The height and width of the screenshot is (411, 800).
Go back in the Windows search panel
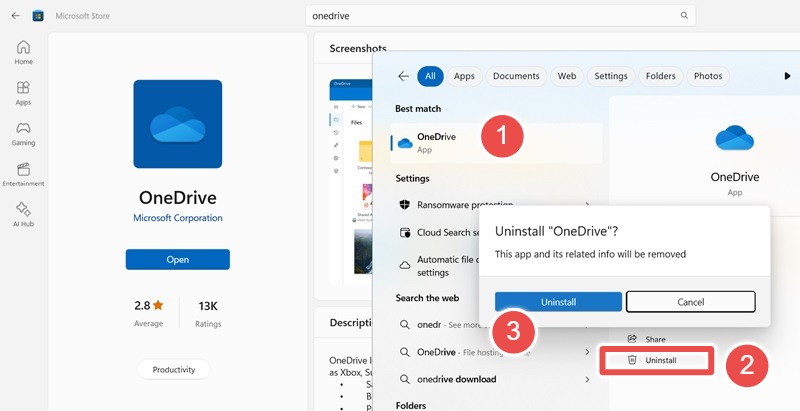click(403, 76)
